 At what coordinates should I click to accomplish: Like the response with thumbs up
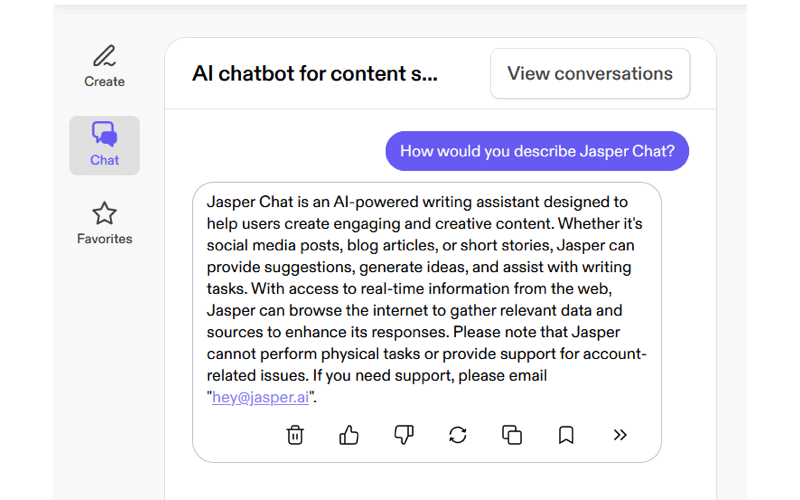click(x=349, y=435)
